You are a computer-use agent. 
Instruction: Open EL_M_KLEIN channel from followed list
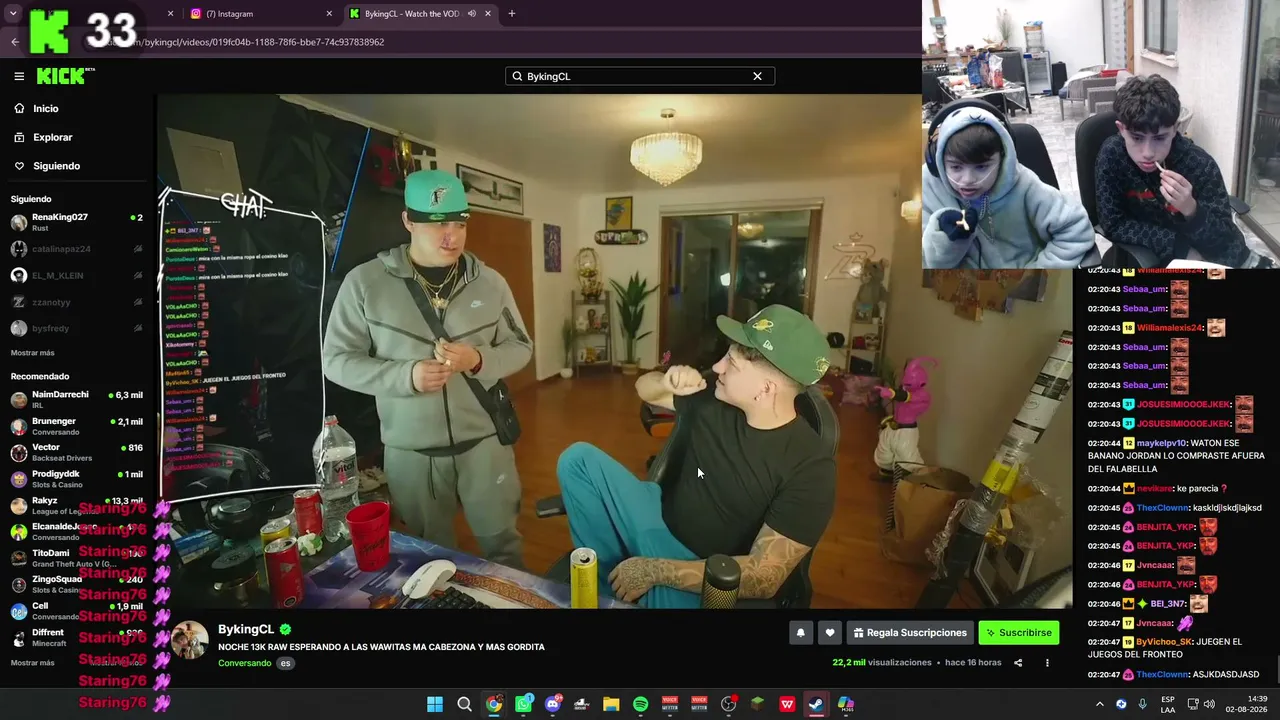[76, 276]
